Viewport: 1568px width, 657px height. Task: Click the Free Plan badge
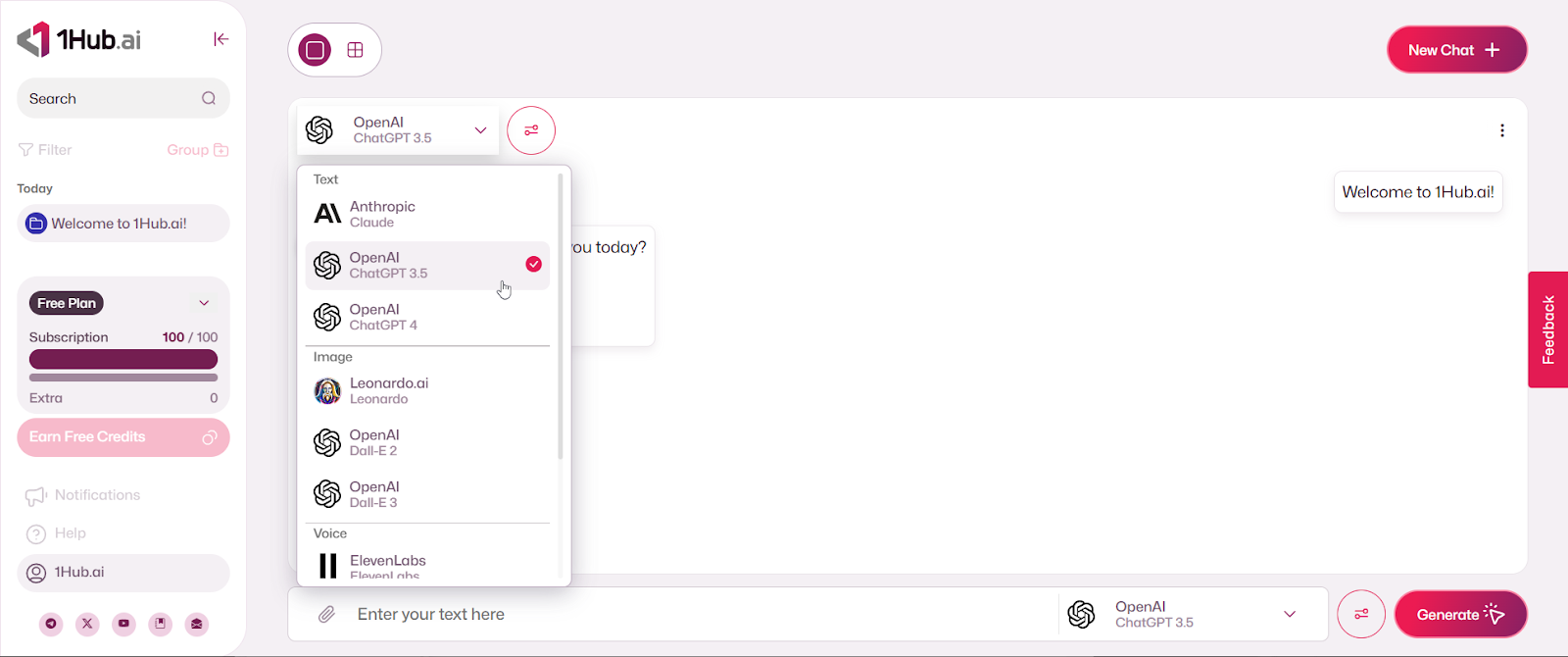coord(67,303)
